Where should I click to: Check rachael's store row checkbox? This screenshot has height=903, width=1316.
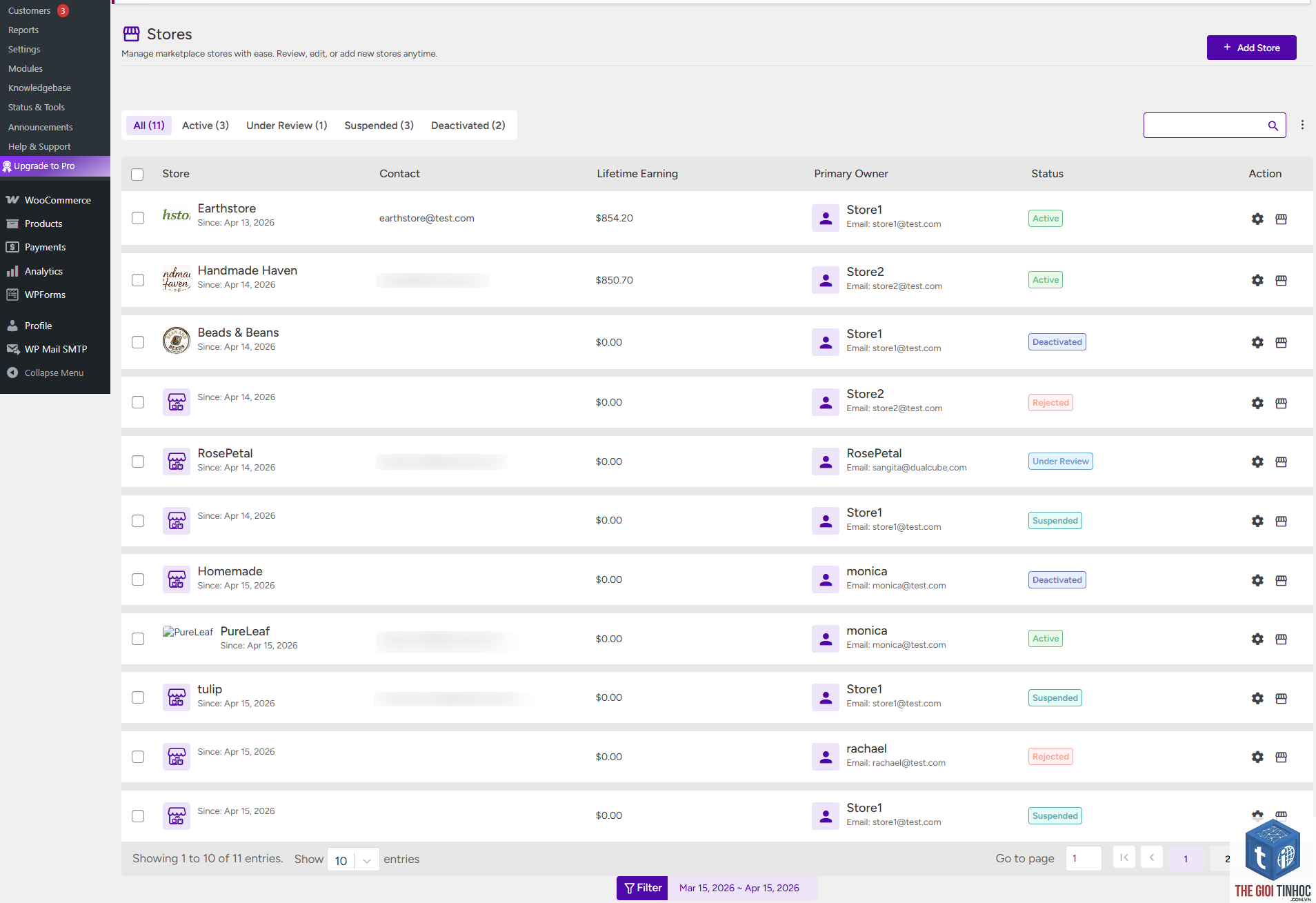[138, 757]
